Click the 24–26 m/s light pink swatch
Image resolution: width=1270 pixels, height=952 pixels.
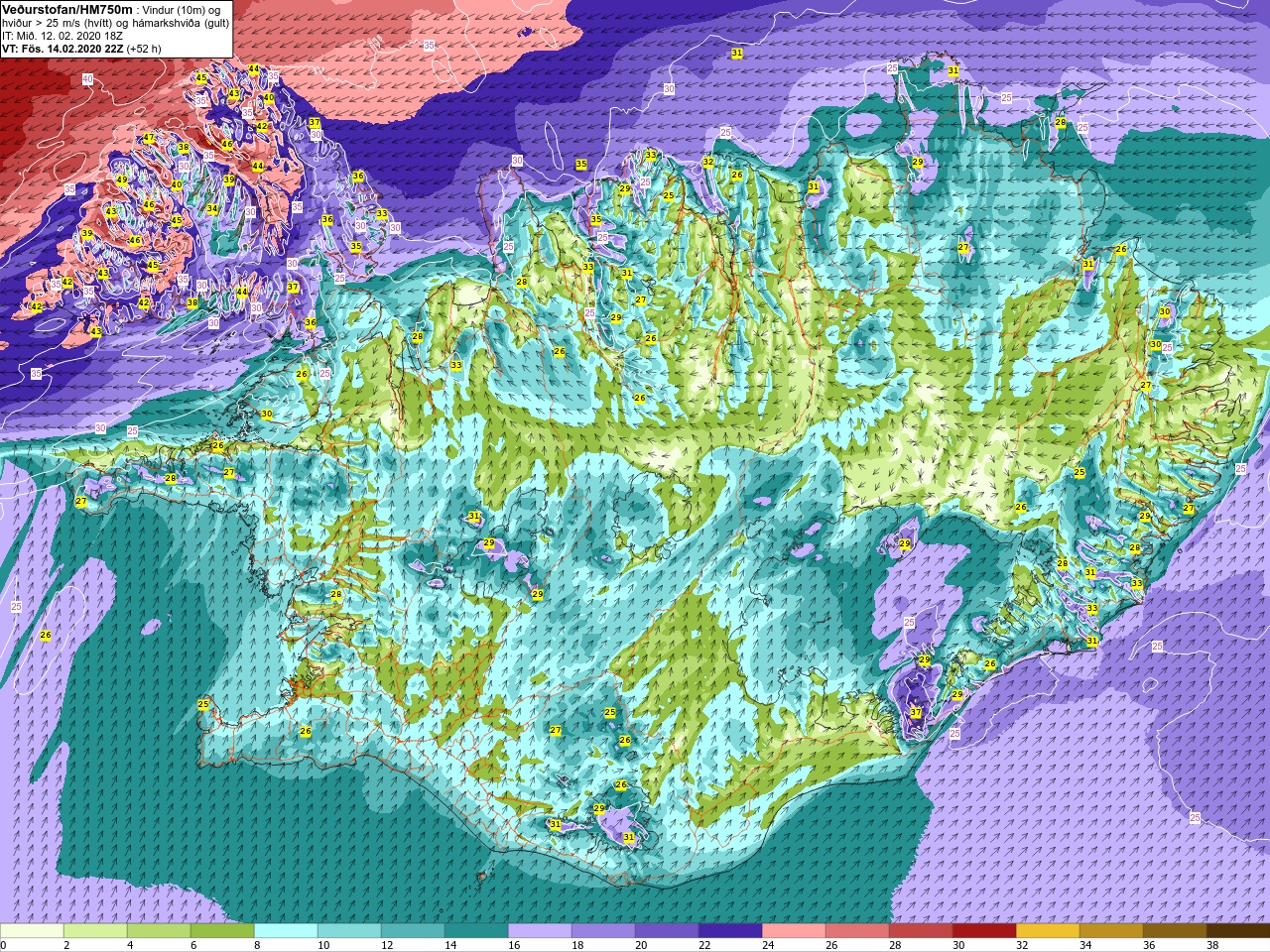pyautogui.click(x=794, y=931)
